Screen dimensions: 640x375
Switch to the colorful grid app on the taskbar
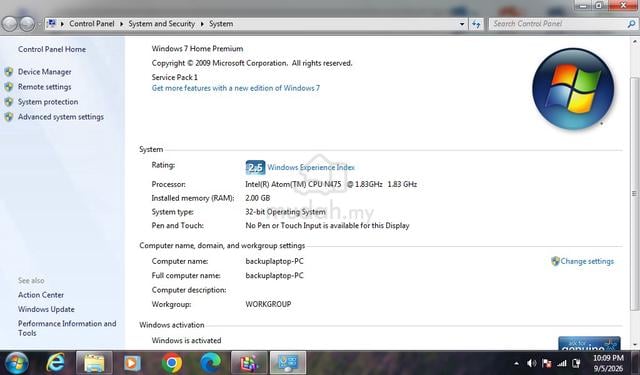pyautogui.click(x=249, y=363)
